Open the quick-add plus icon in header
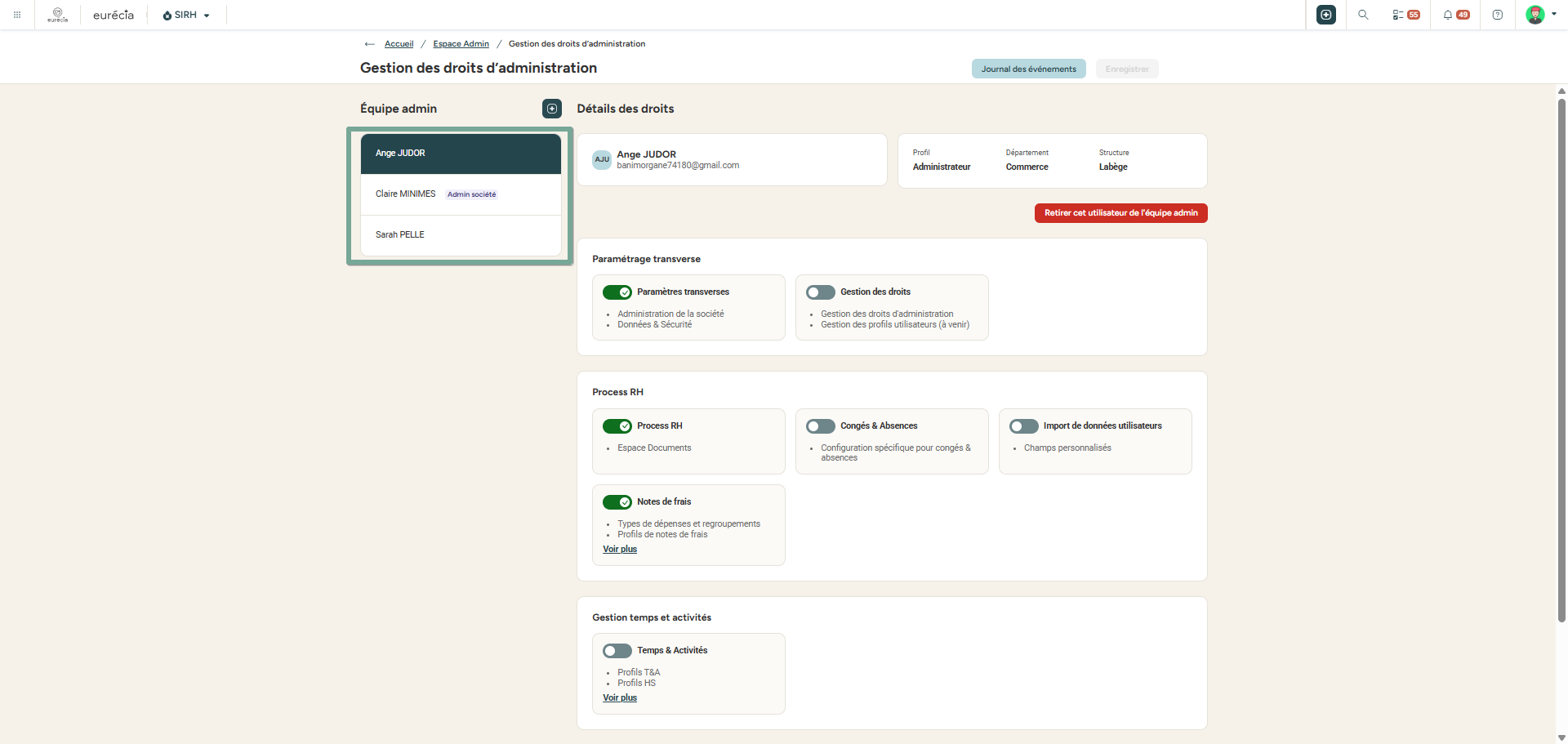Image resolution: width=1568 pixels, height=744 pixels. click(1326, 15)
